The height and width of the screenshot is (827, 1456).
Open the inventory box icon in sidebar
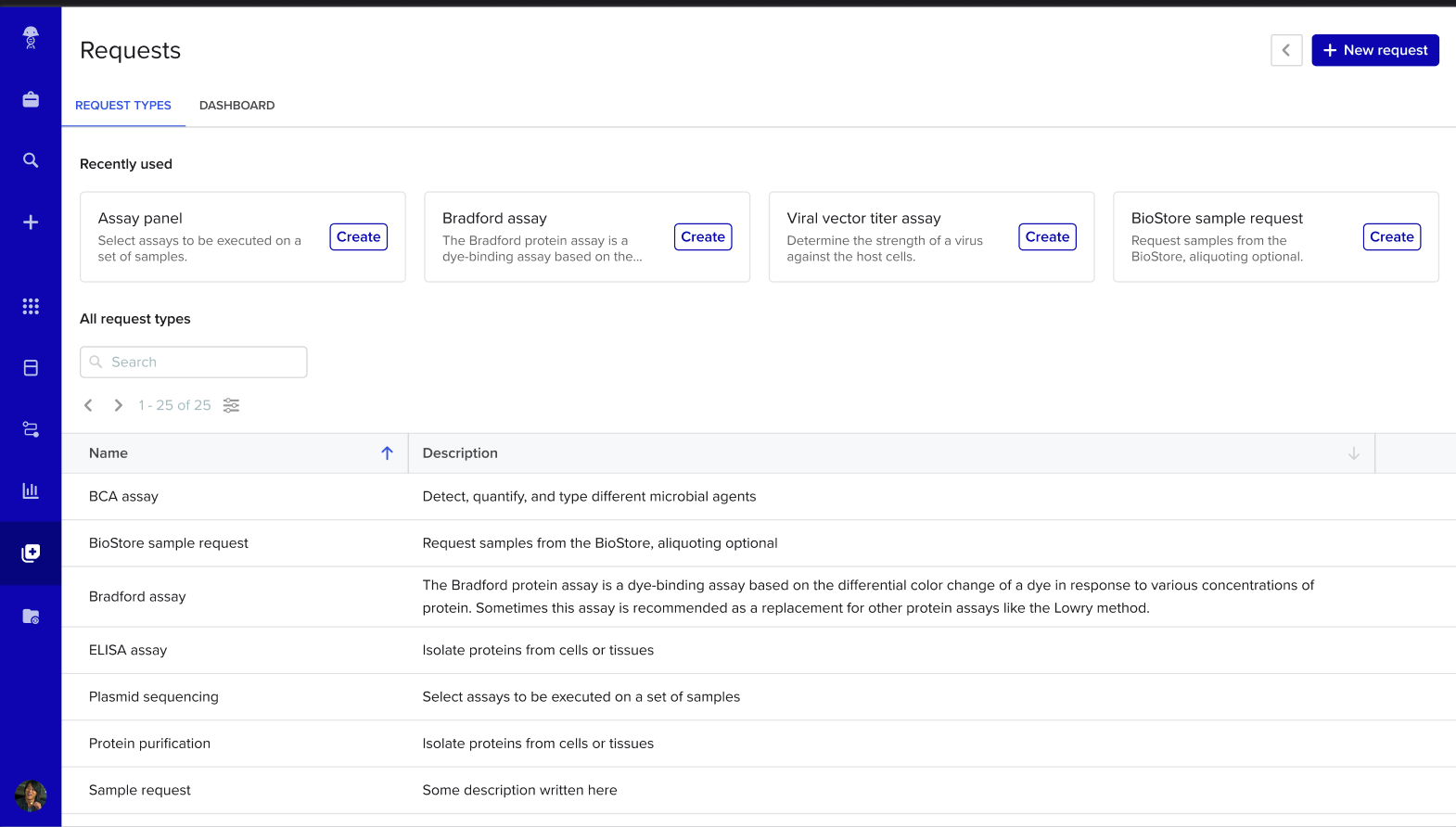point(31,368)
